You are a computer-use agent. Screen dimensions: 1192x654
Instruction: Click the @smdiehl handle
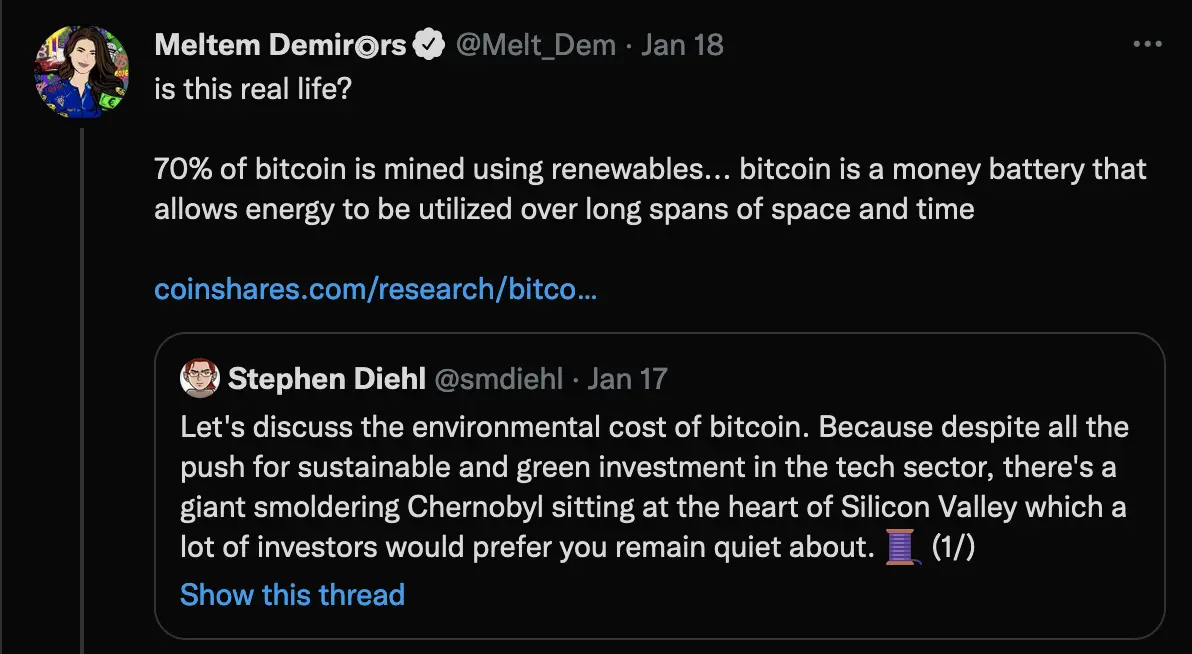497,379
